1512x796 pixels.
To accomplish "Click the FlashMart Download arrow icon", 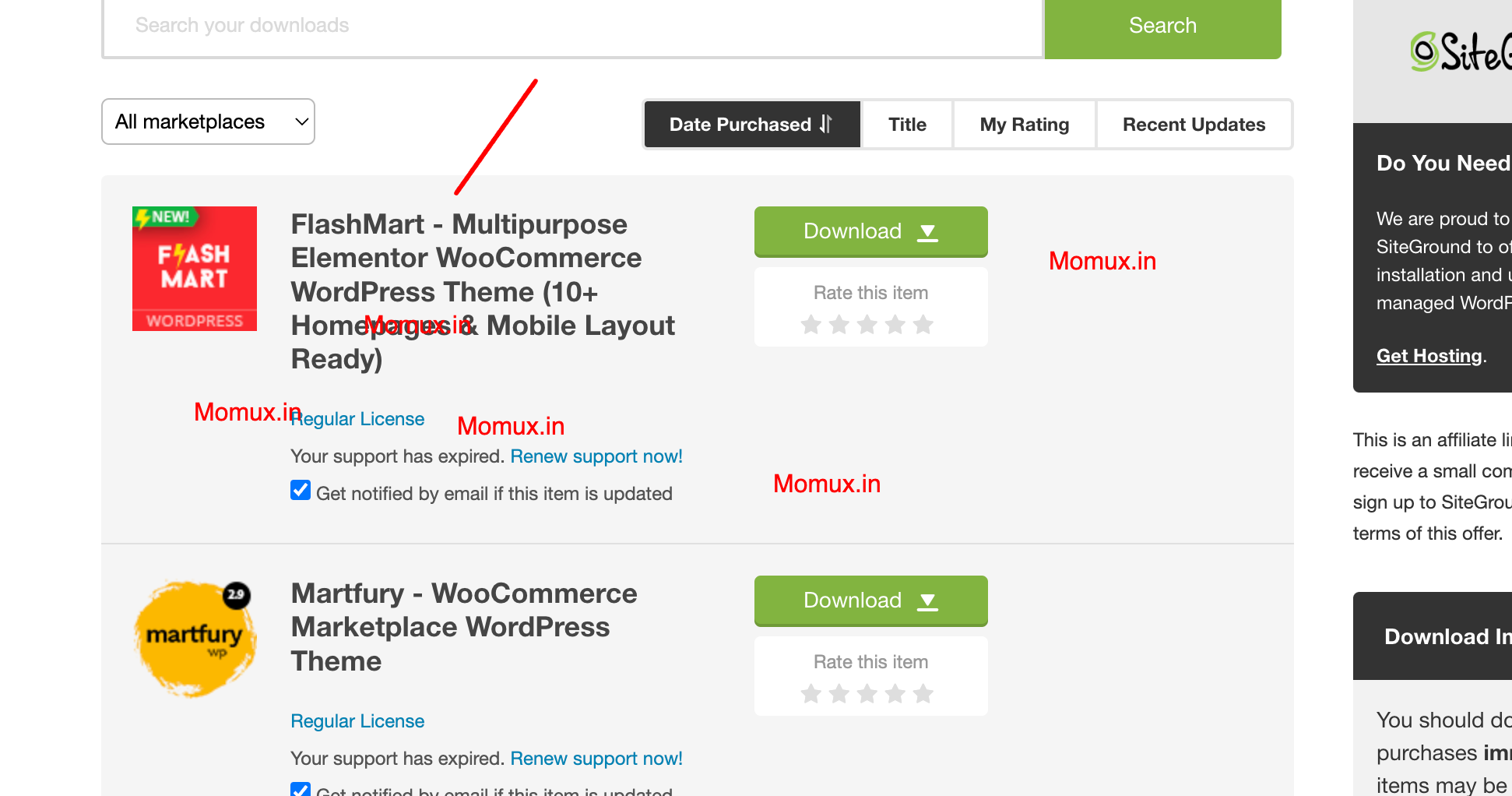I will [927, 232].
